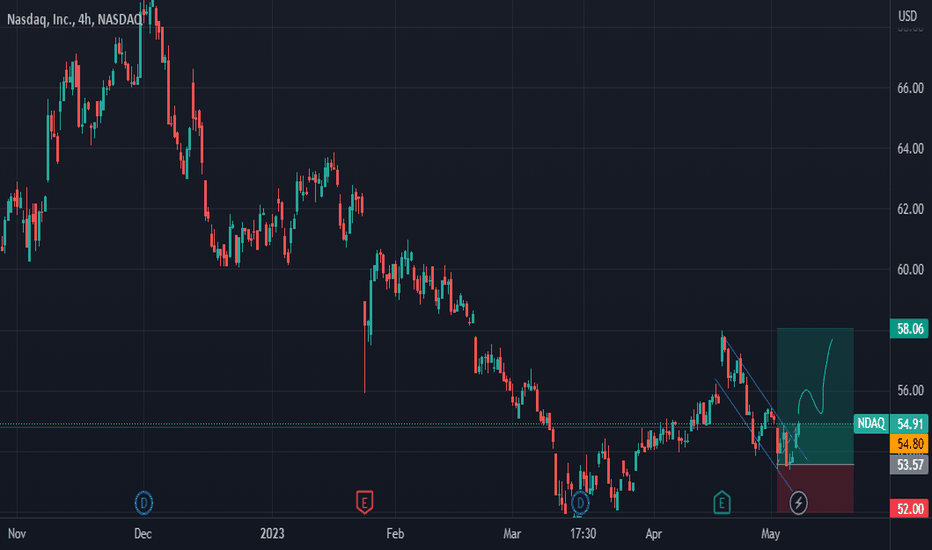Select the 54.80 orange price label

909,444
